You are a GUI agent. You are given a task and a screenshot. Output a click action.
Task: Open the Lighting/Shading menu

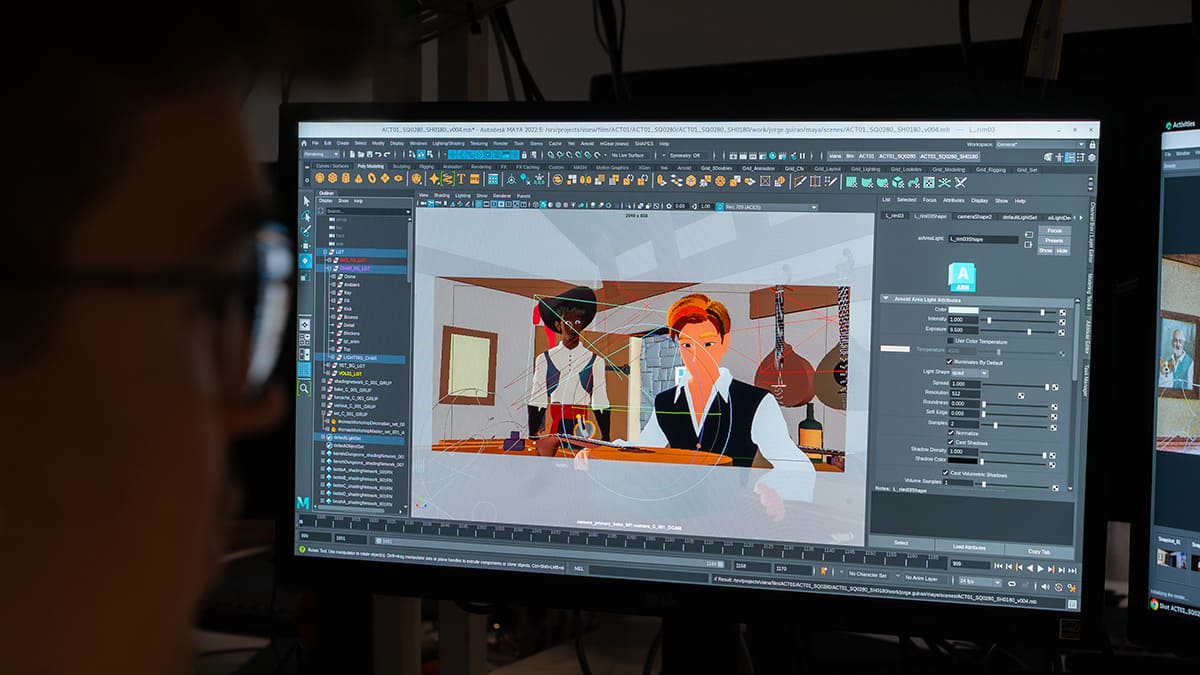coord(447,143)
